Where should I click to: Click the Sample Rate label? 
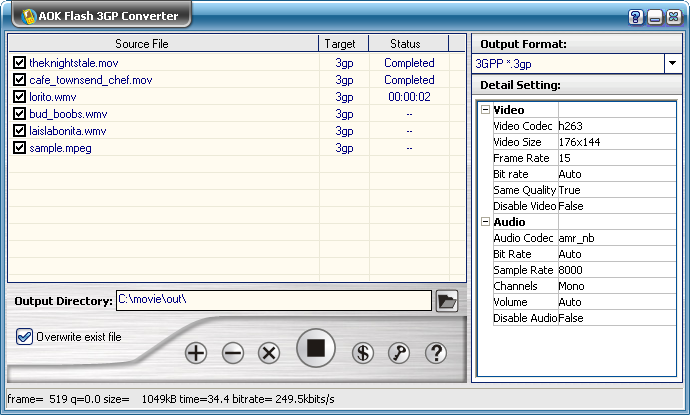pos(523,270)
